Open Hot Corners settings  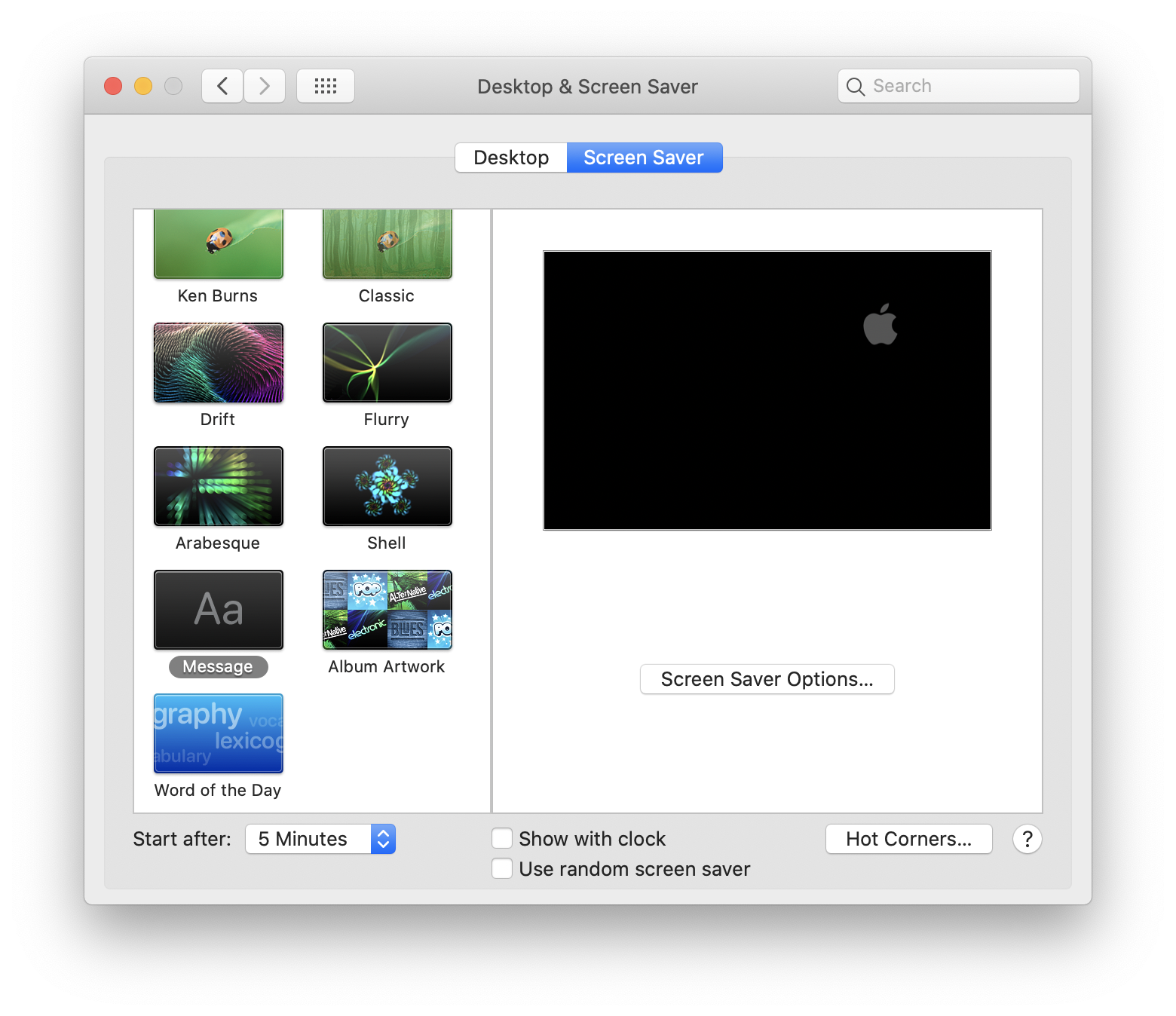coord(909,839)
